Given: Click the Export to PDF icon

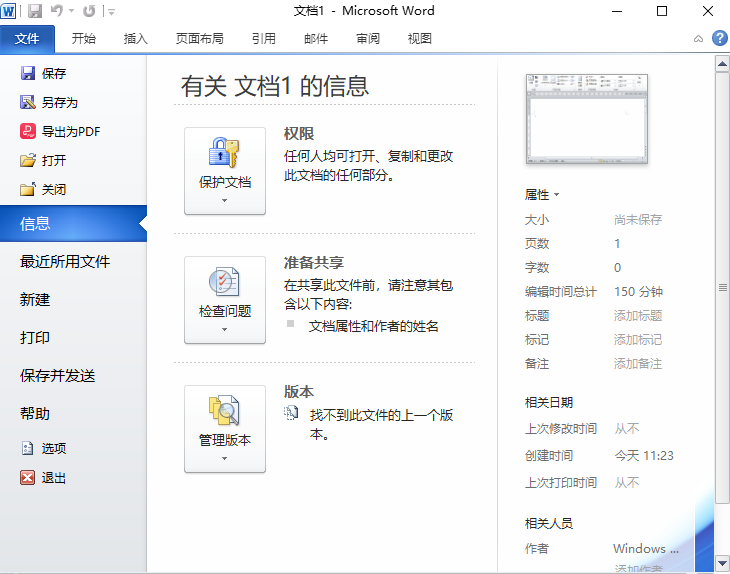Looking at the screenshot, I should click(x=28, y=131).
